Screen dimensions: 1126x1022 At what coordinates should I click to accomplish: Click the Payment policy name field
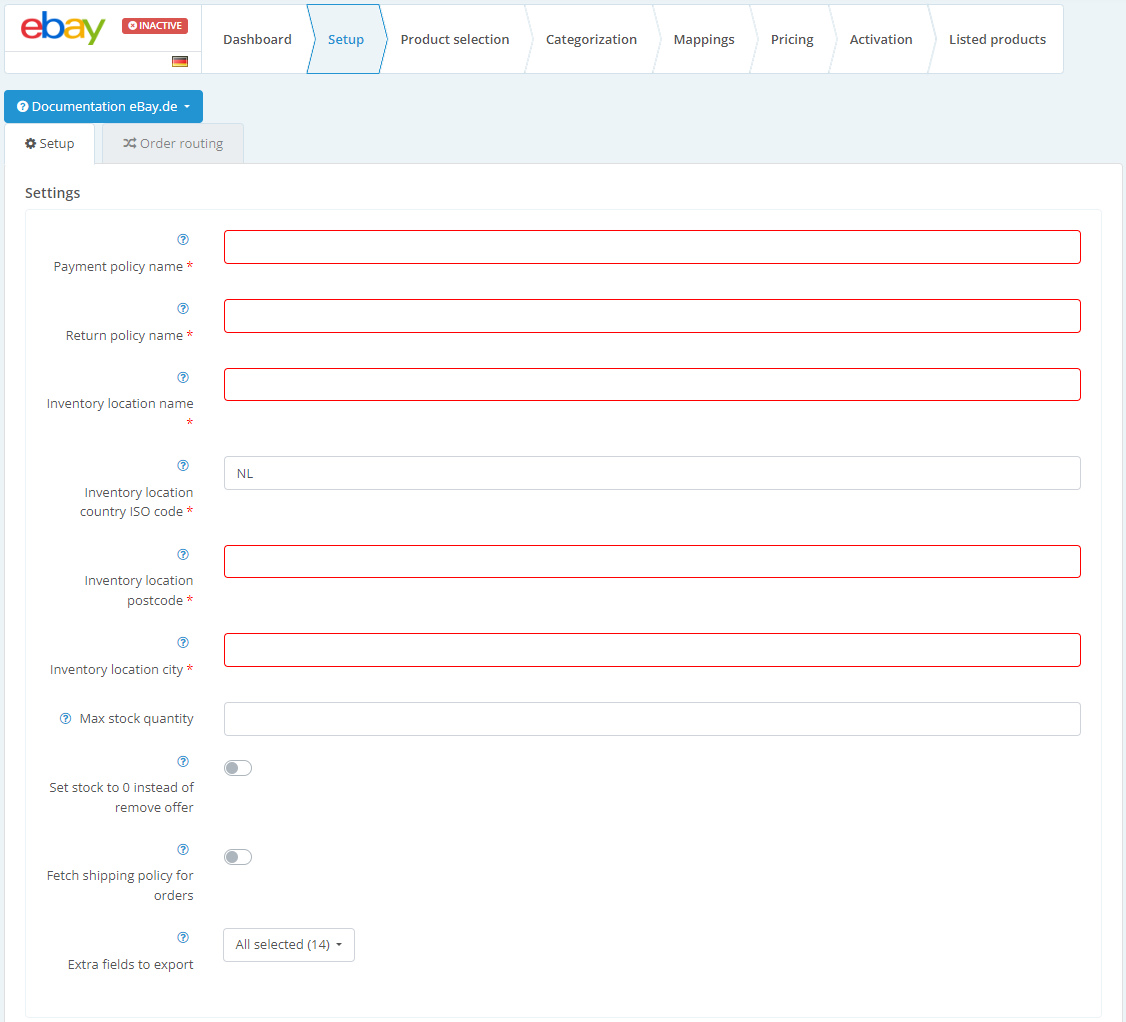point(652,247)
